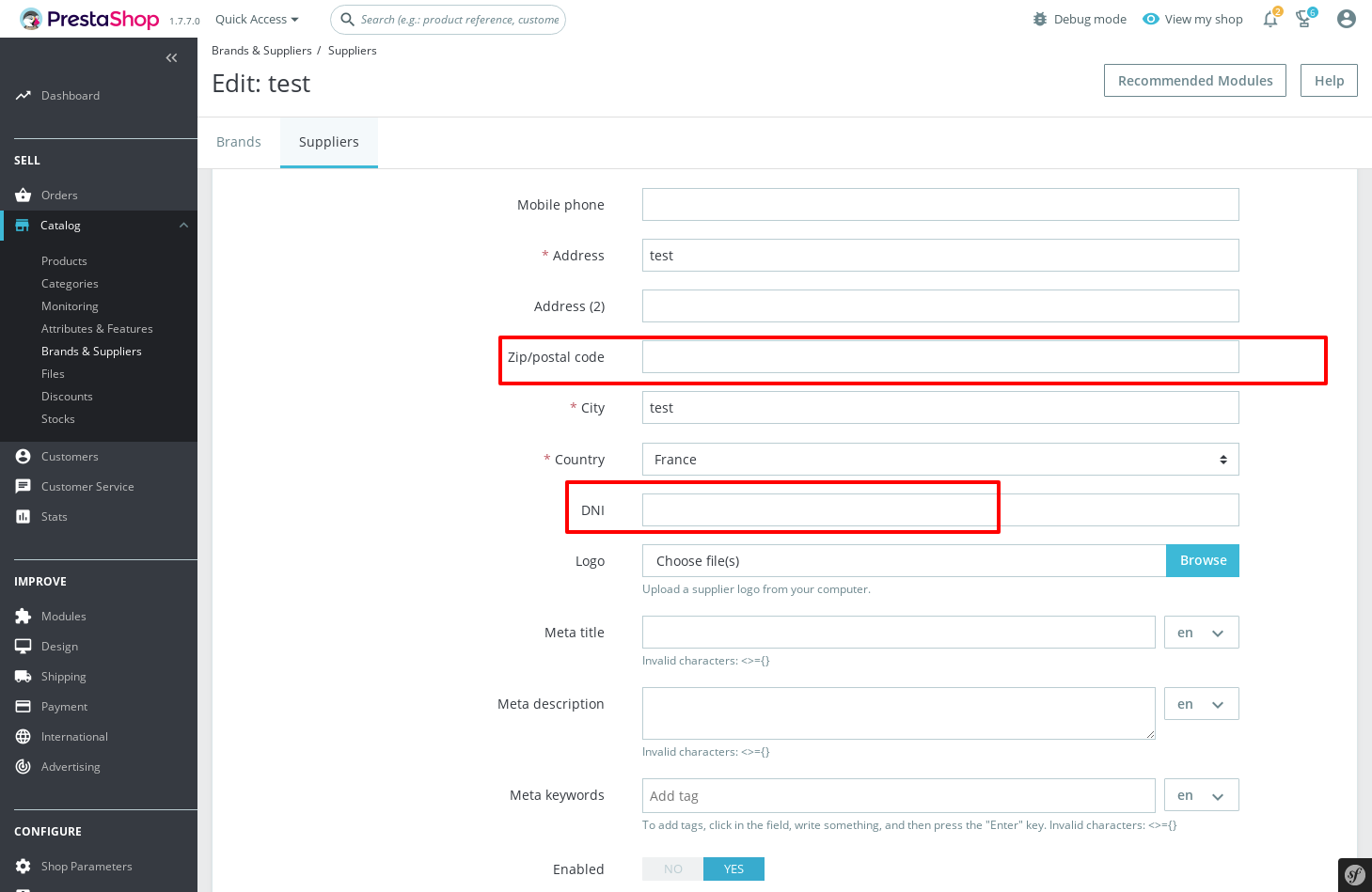Click the Help button
Viewport: 1372px width, 892px height.
(1330, 81)
